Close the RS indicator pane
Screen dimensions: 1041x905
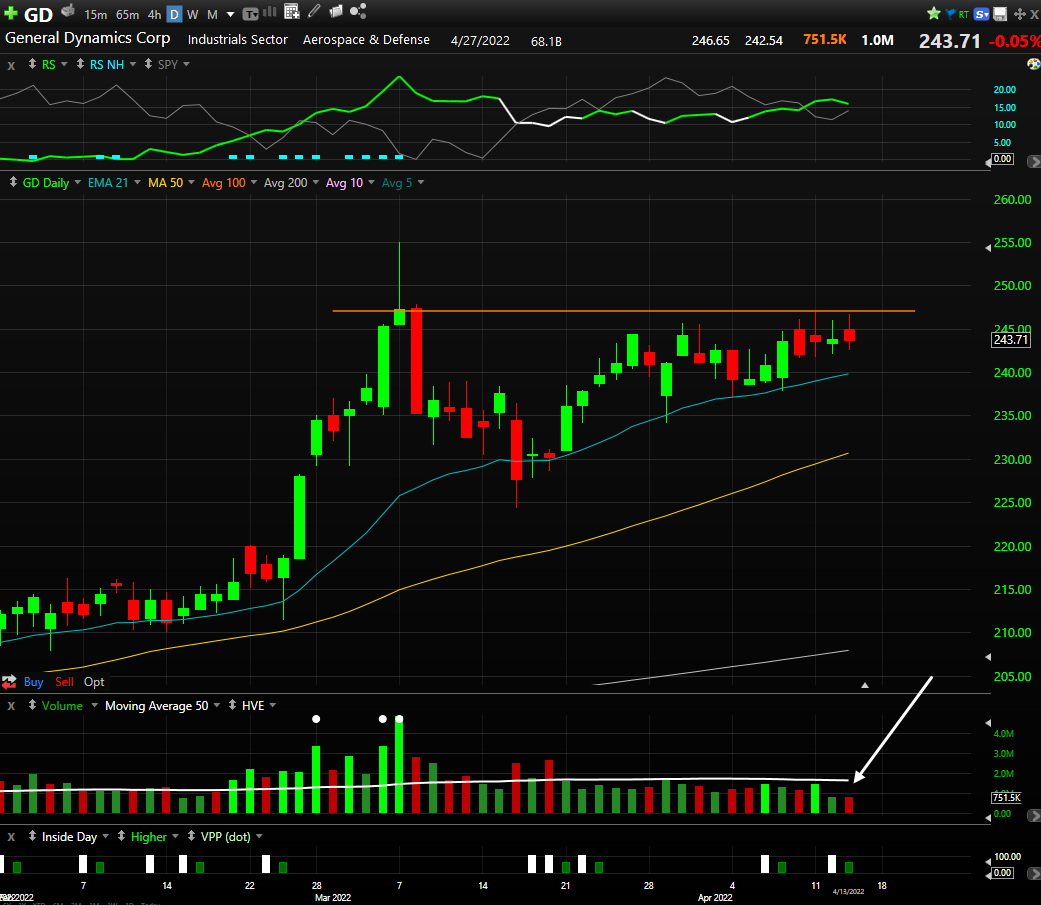click(x=11, y=65)
